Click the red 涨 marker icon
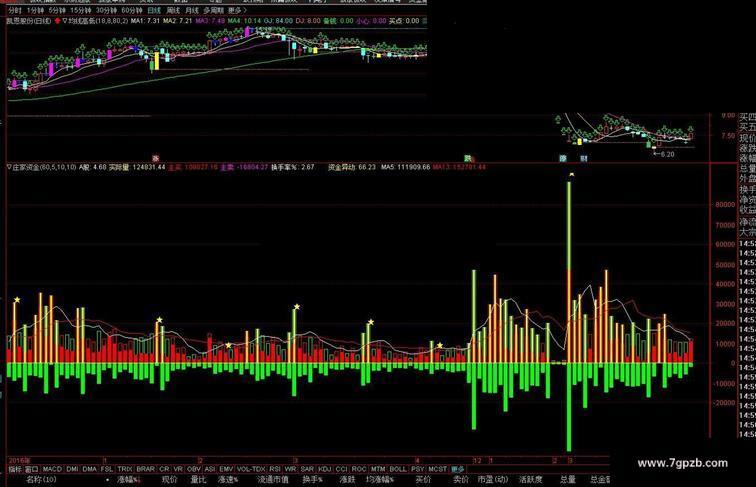Screen dimensions: 756x487 coord(155,158)
